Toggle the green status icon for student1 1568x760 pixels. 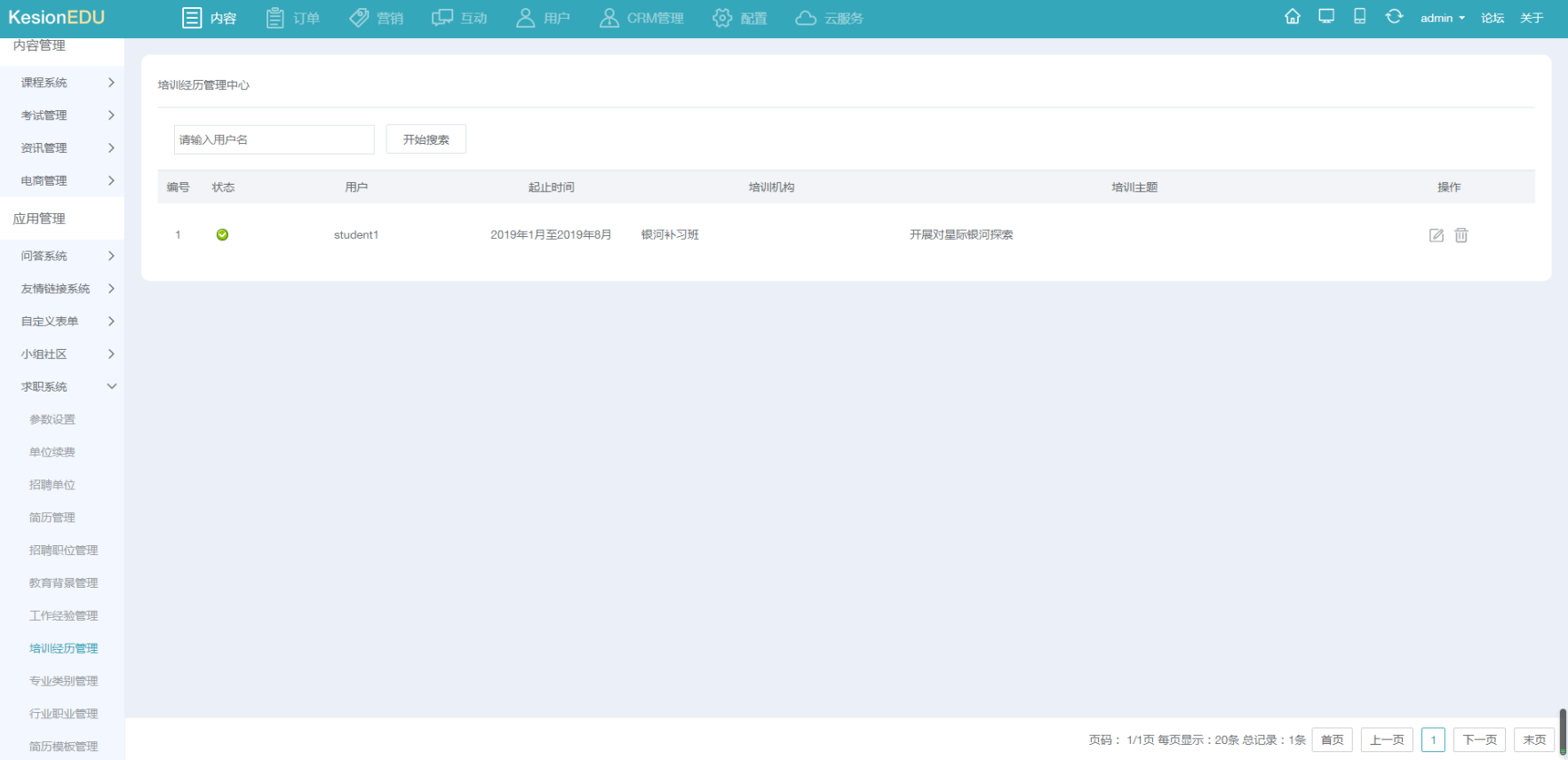222,235
